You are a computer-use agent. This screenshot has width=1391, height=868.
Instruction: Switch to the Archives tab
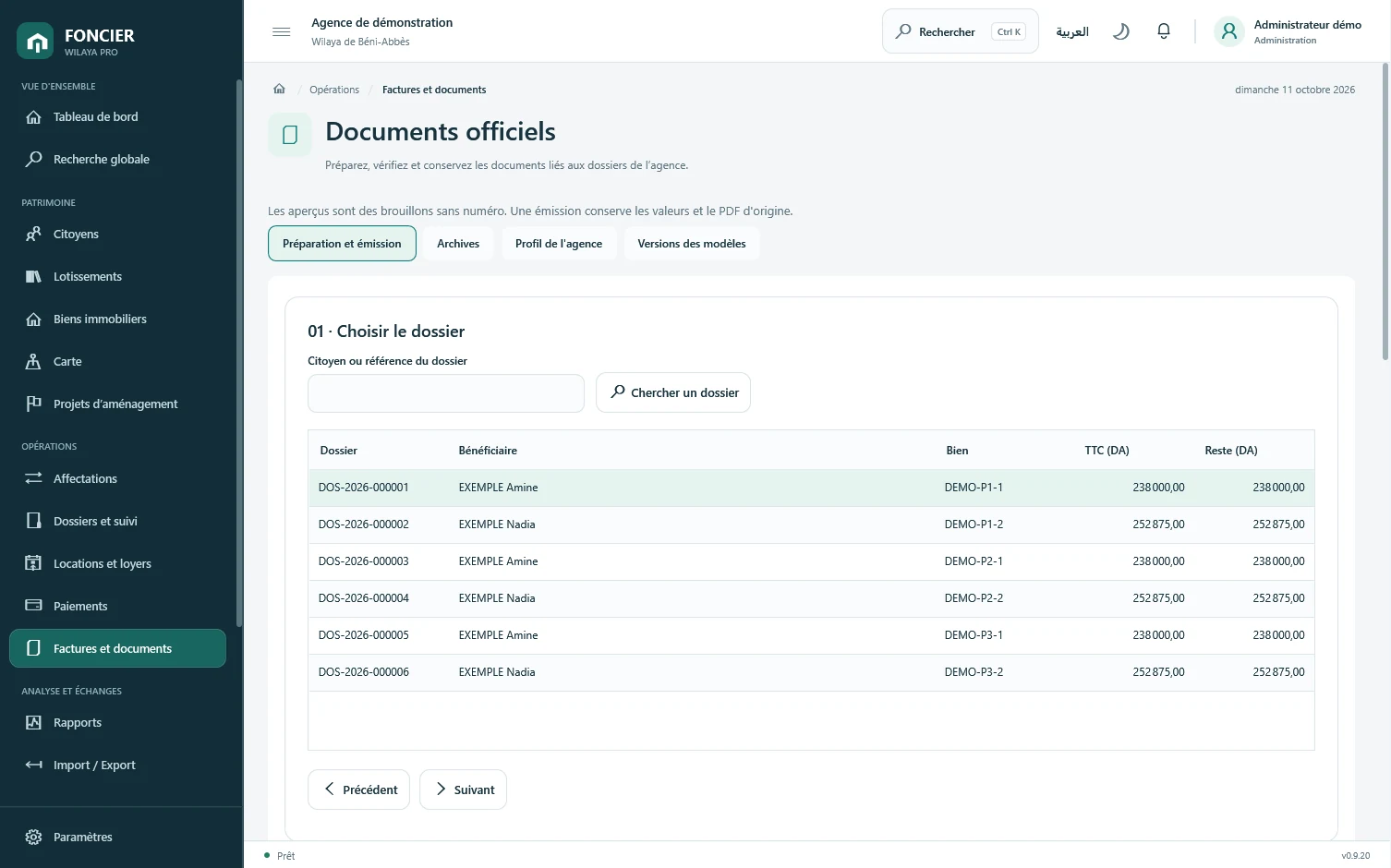(x=458, y=244)
